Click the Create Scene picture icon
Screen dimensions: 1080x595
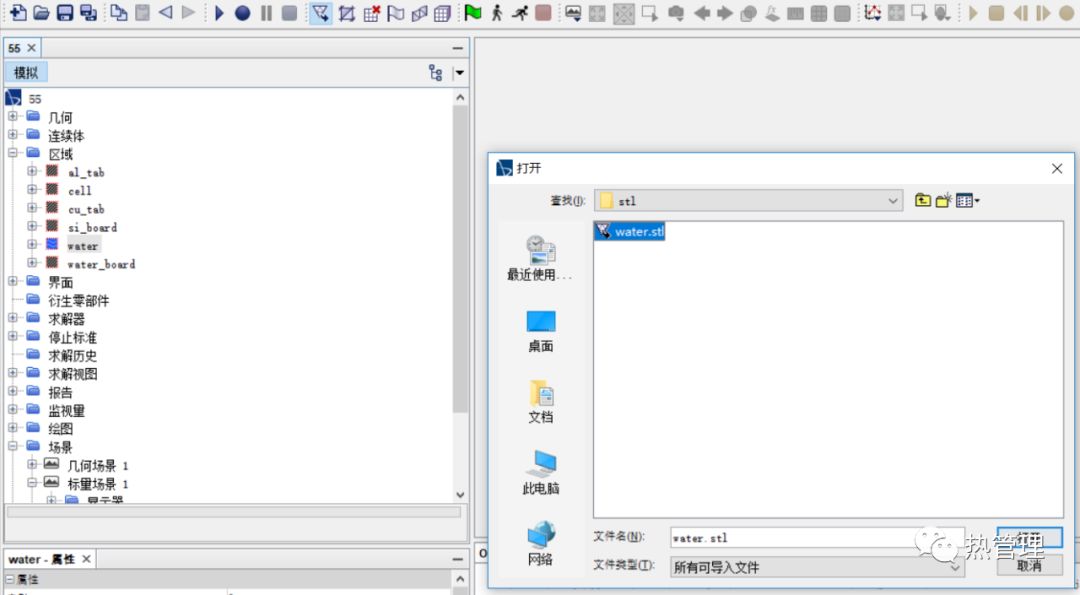pyautogui.click(x=573, y=12)
